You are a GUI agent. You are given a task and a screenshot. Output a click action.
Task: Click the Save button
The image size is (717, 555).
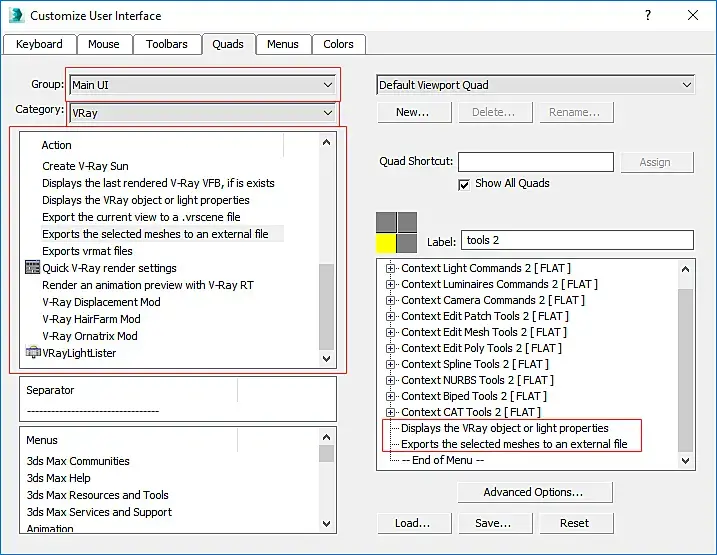coord(495,523)
